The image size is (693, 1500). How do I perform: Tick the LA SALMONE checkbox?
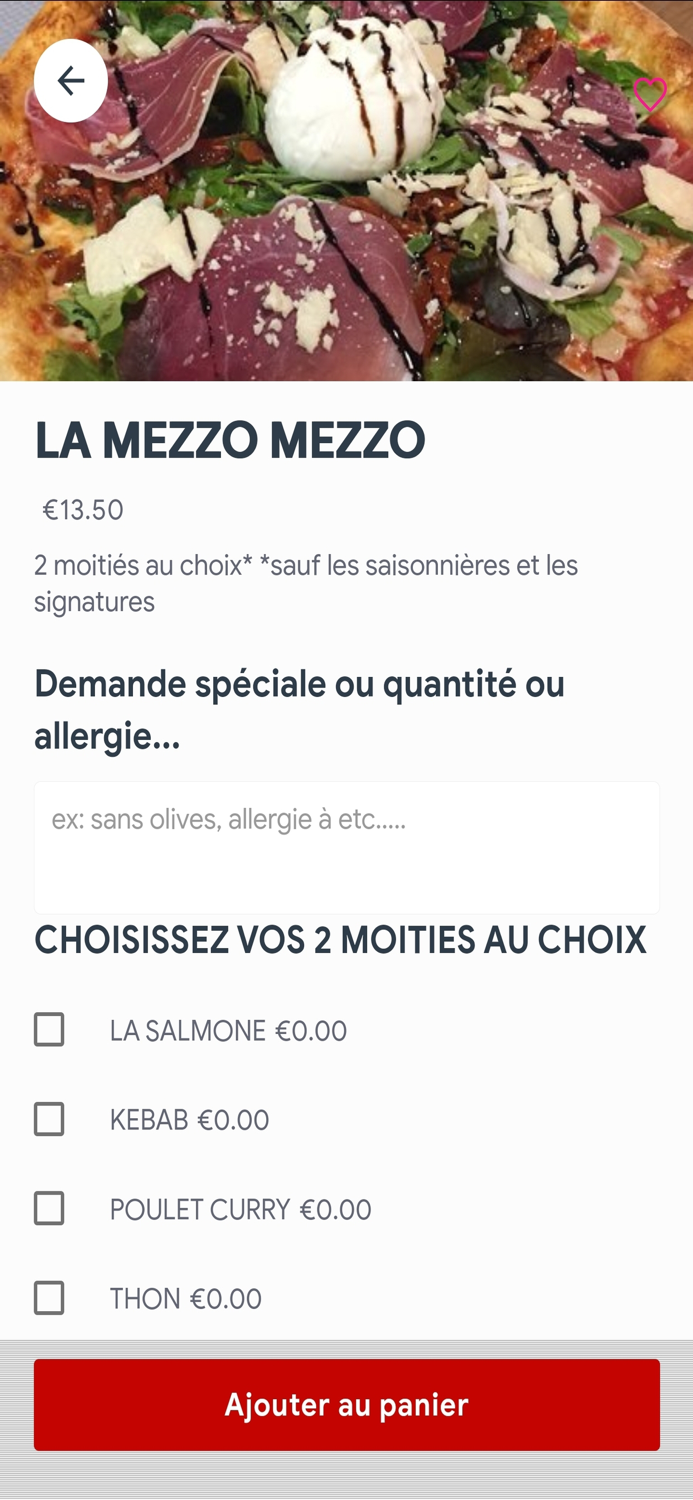[x=49, y=1030]
